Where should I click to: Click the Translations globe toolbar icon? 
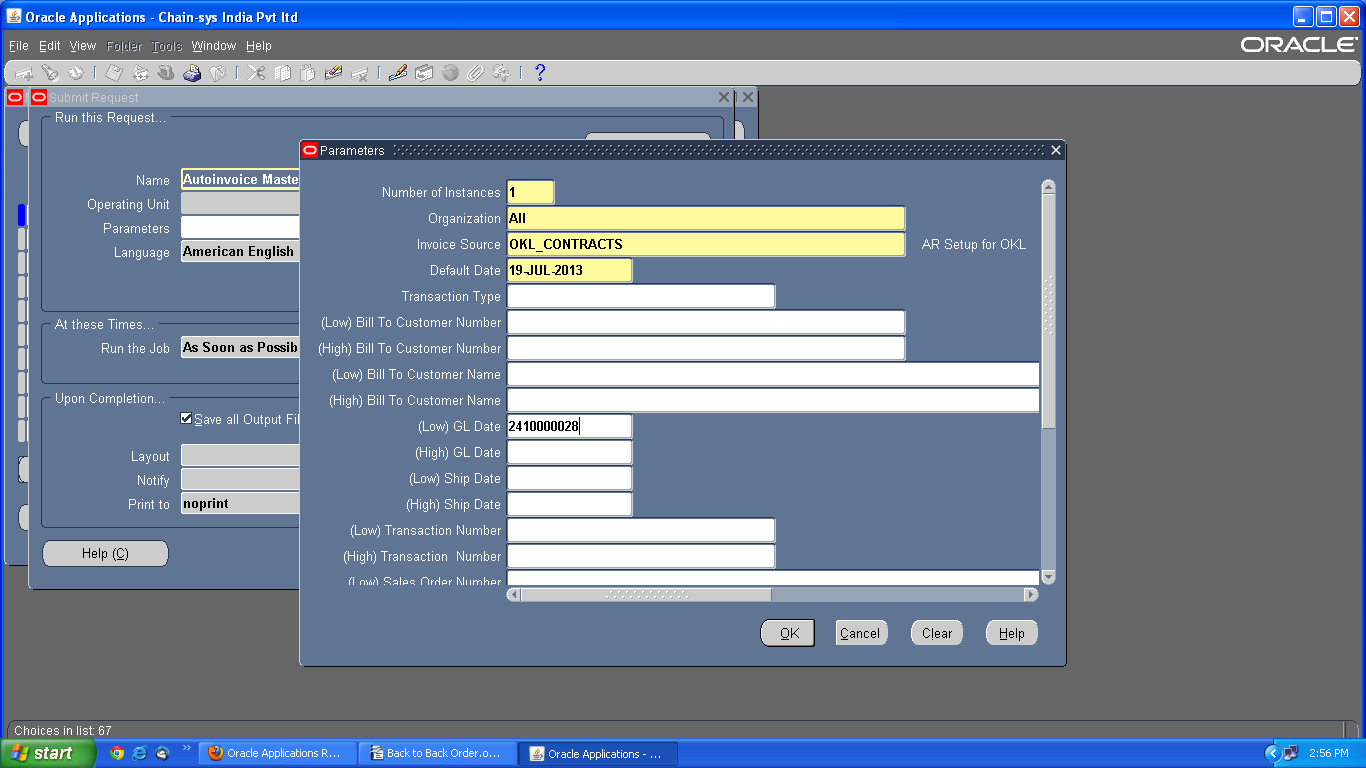450,73
